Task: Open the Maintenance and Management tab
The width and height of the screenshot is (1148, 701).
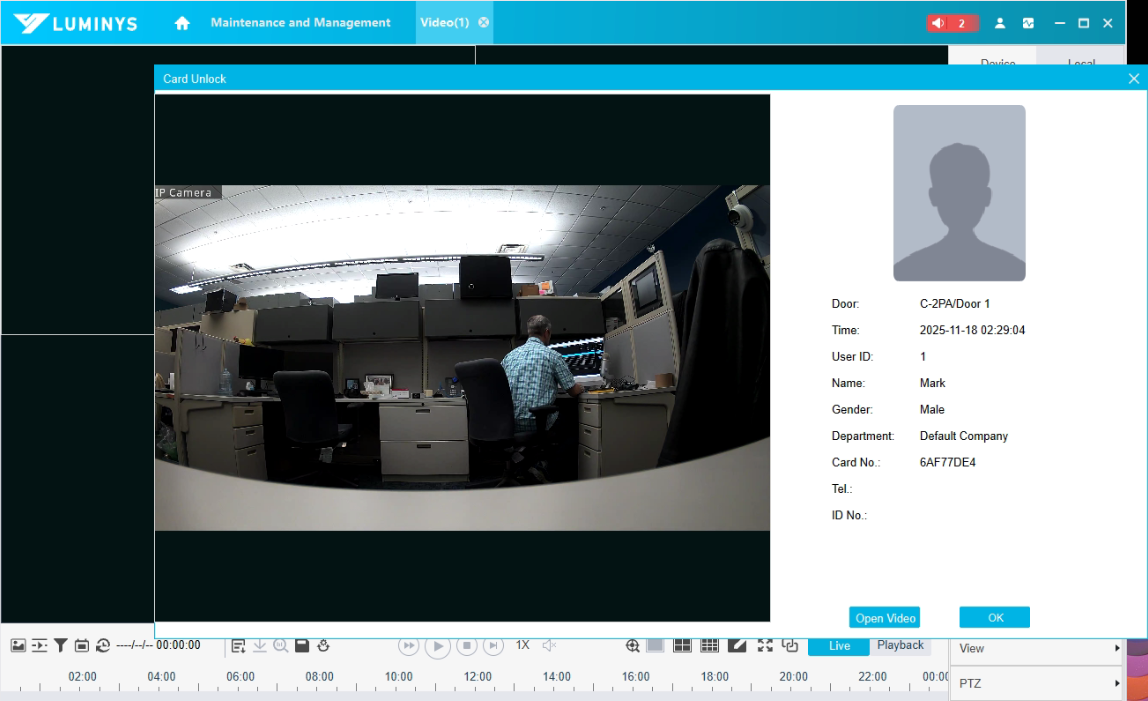Action: pos(300,23)
